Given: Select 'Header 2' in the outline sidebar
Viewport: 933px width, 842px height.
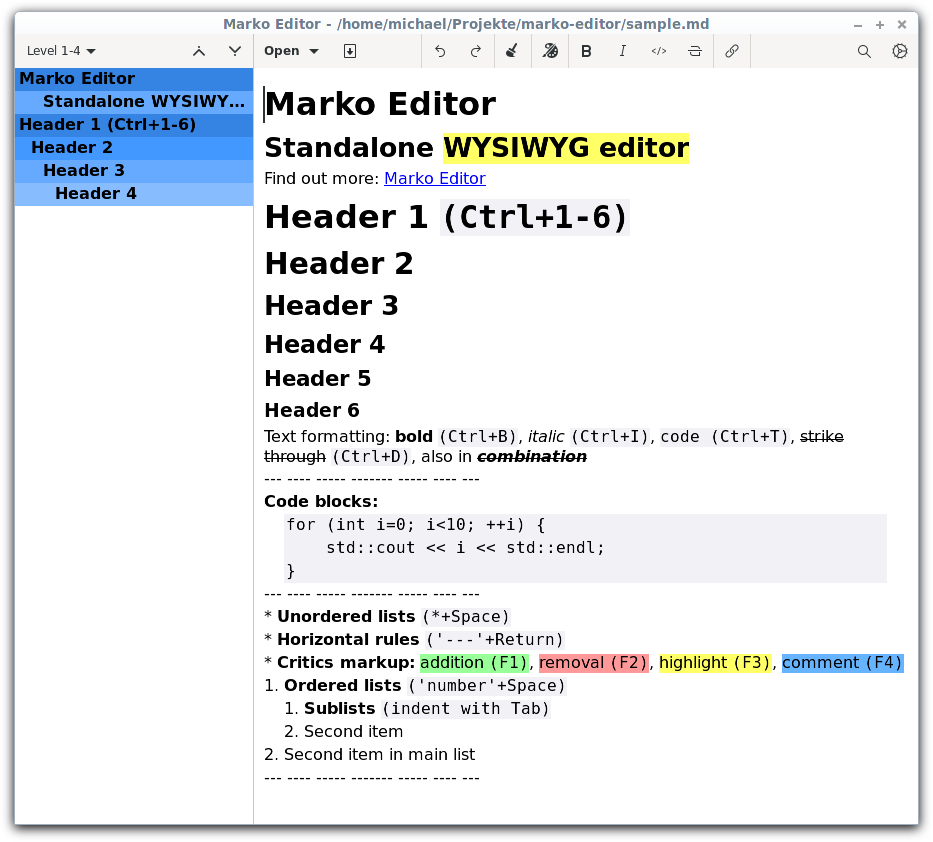Looking at the screenshot, I should (134, 148).
